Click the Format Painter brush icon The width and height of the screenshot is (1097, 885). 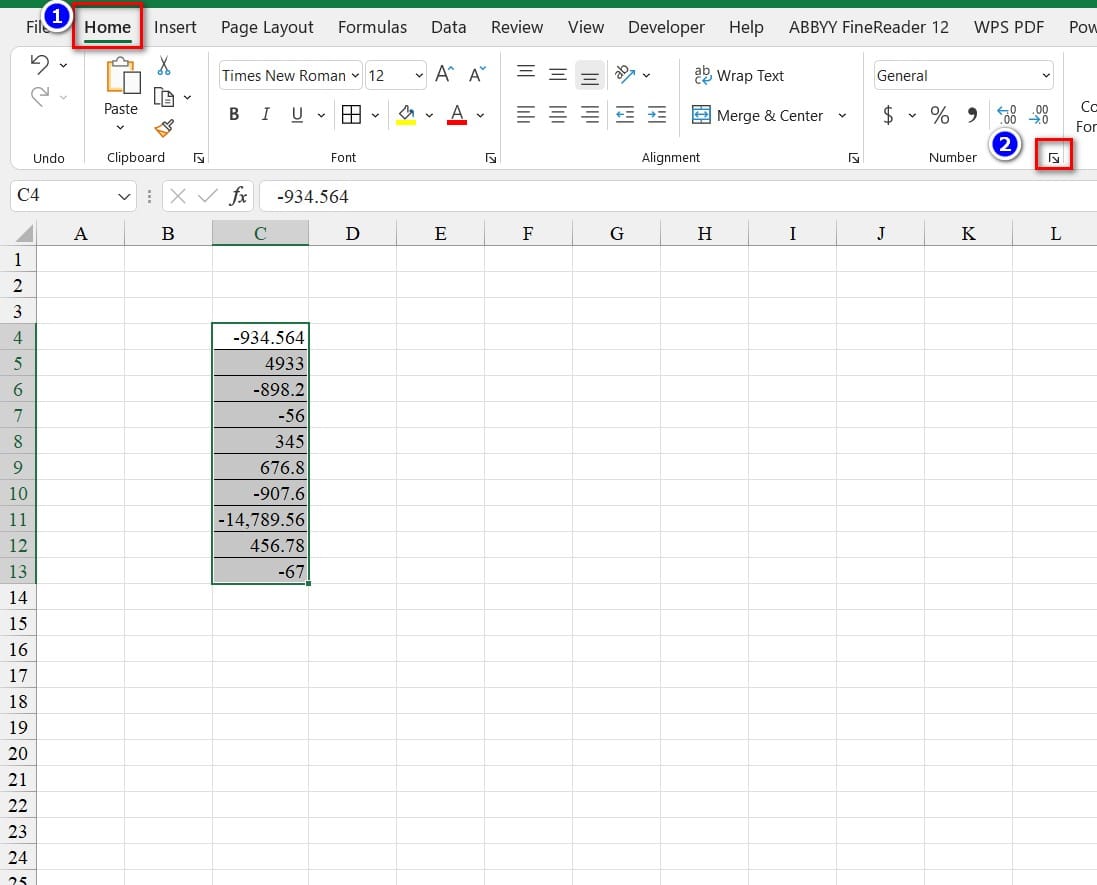click(x=164, y=128)
